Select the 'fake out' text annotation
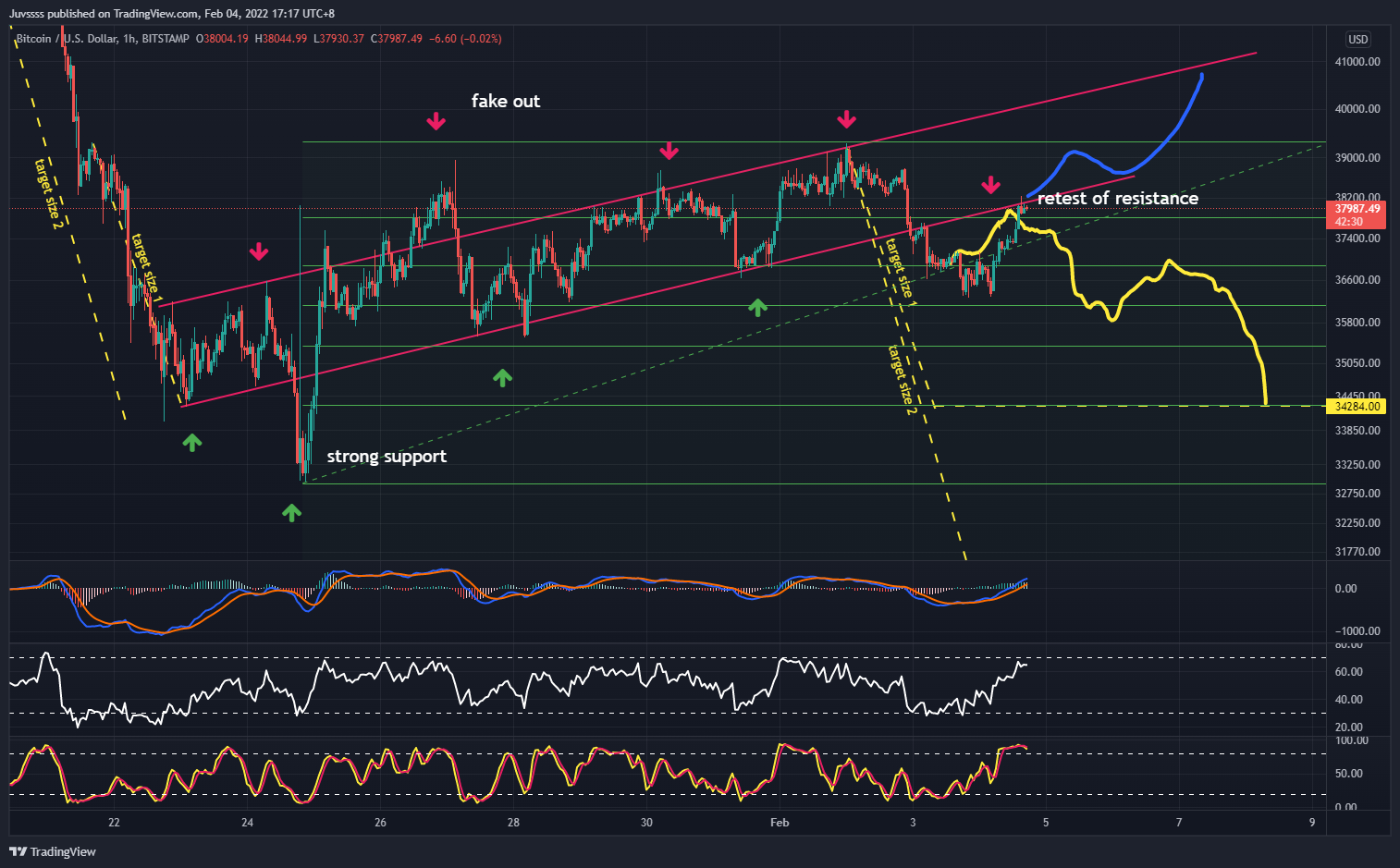This screenshot has width=1400, height=868. coord(506,101)
